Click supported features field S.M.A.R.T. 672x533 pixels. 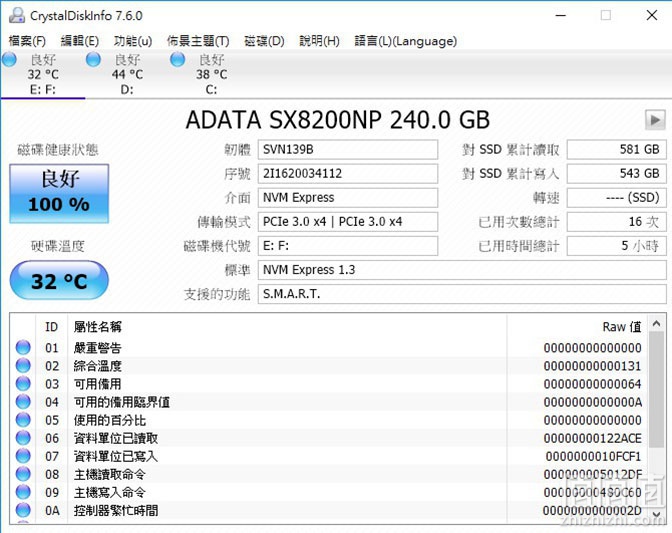click(462, 294)
